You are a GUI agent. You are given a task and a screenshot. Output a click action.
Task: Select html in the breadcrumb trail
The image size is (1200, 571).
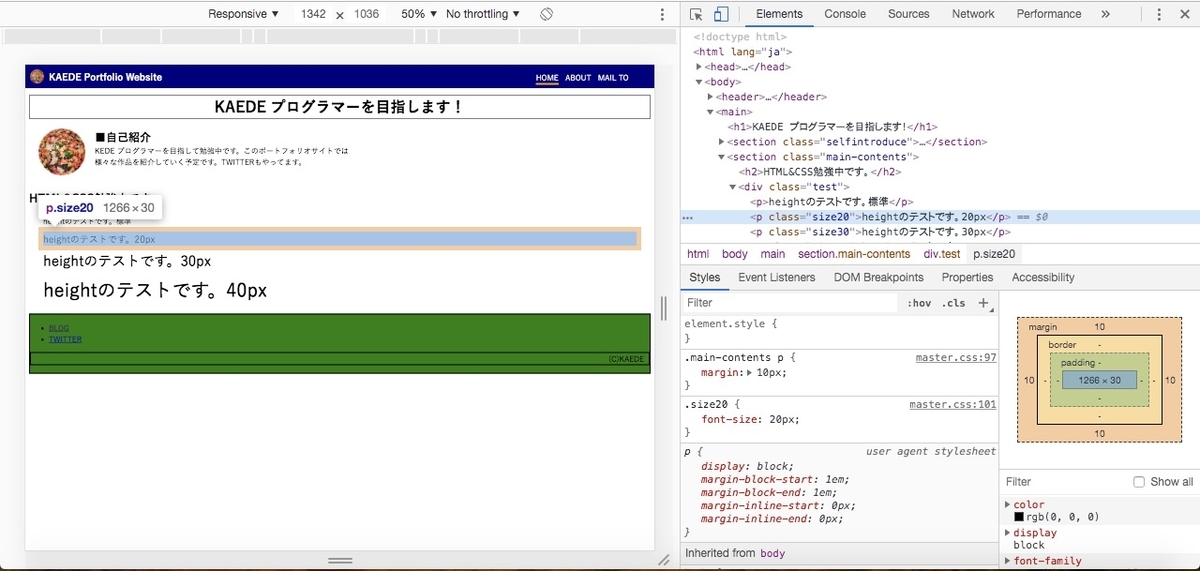(x=698, y=254)
